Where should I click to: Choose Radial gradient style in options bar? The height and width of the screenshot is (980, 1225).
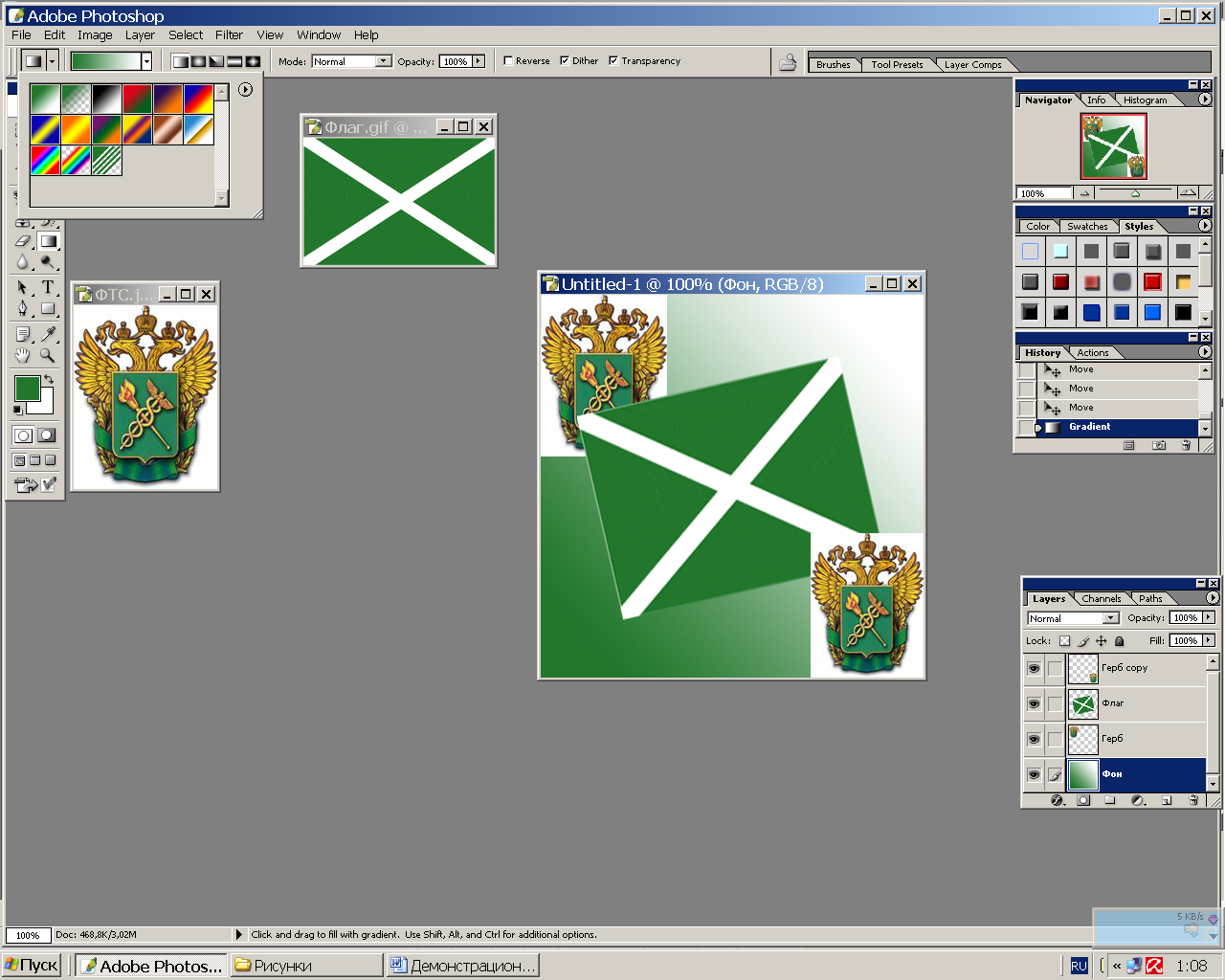198,61
